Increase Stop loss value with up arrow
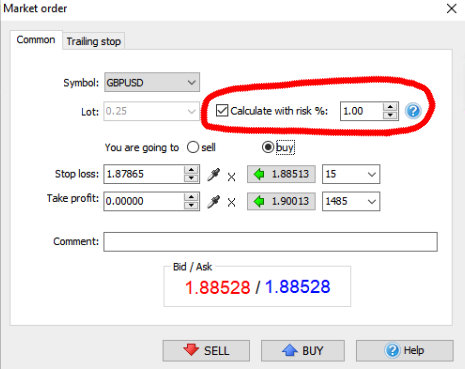Image resolution: width=465 pixels, height=369 pixels. [191, 170]
